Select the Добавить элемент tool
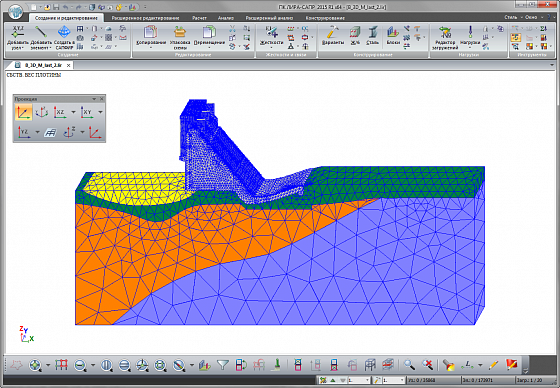 pyautogui.click(x=41, y=38)
